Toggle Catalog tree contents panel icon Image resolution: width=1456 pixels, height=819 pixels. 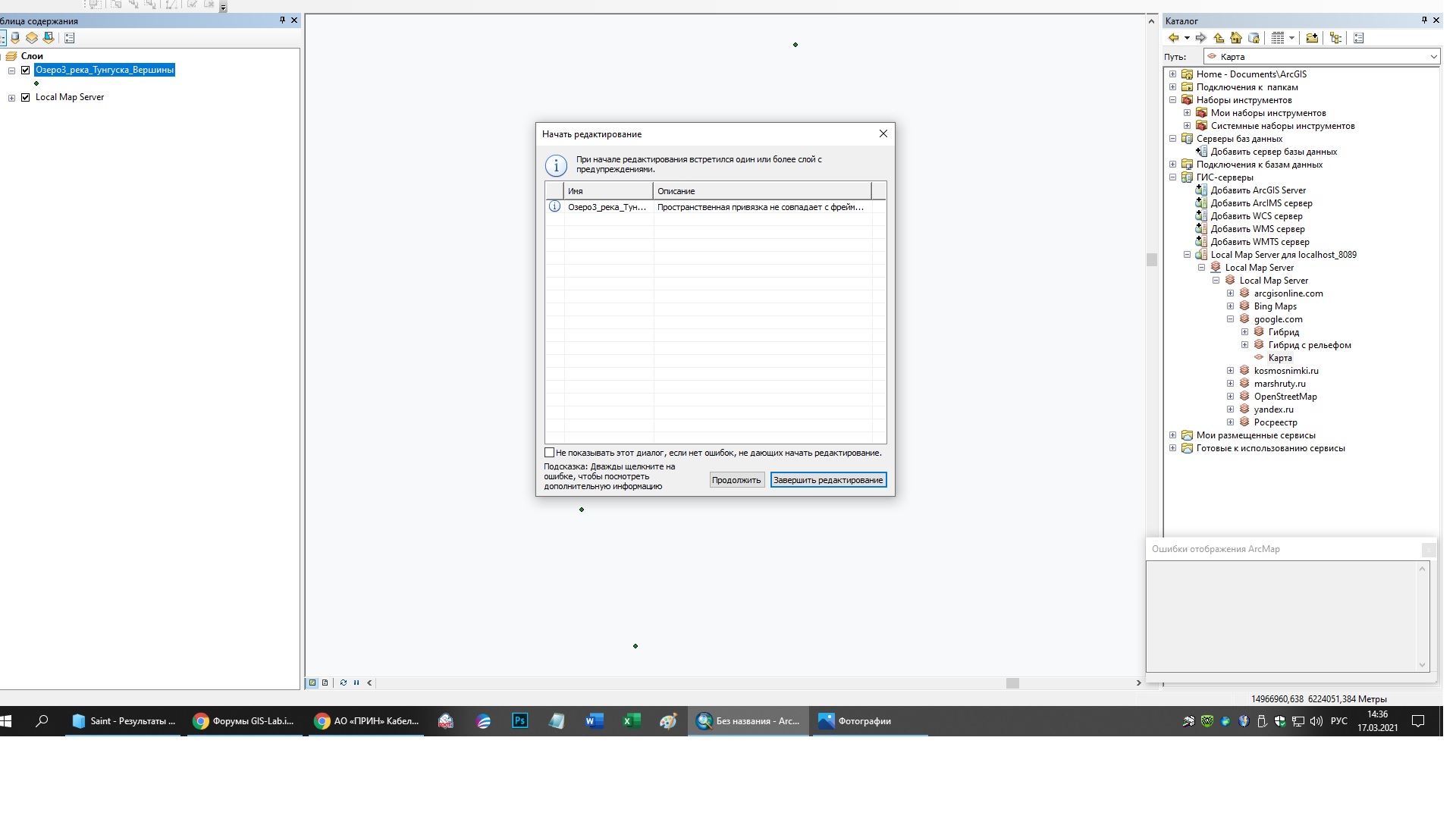(1335, 38)
